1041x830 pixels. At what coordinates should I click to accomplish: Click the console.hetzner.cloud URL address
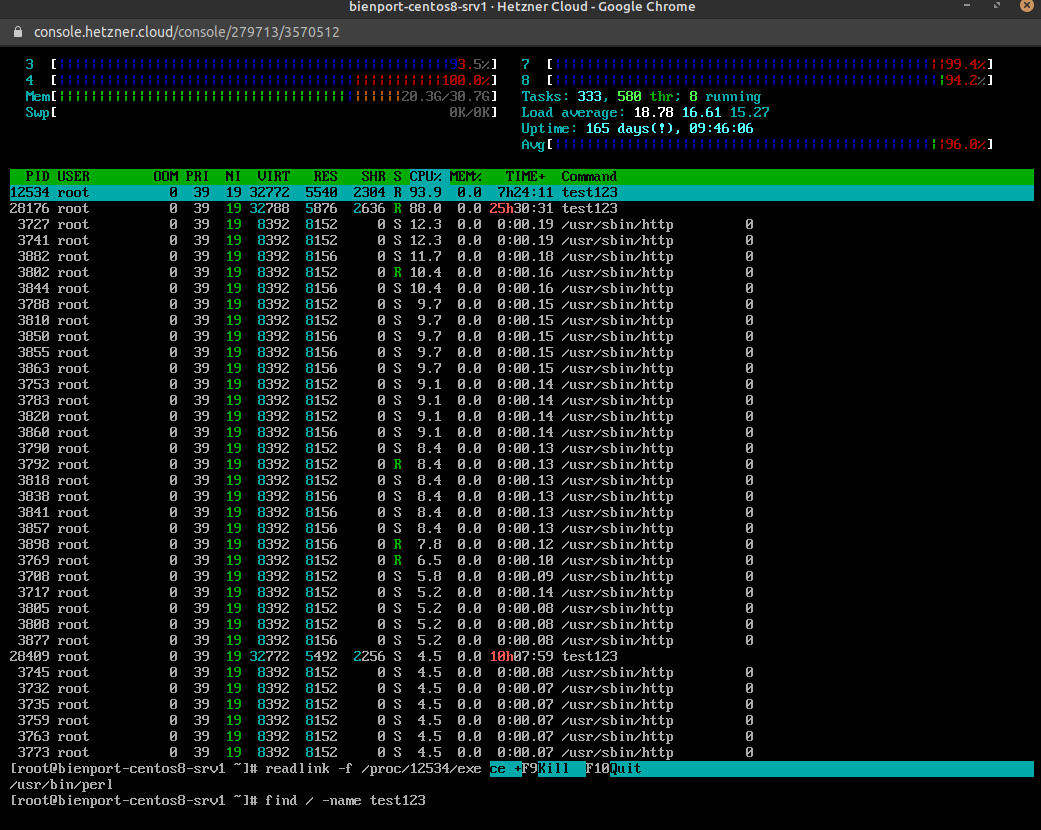point(187,32)
